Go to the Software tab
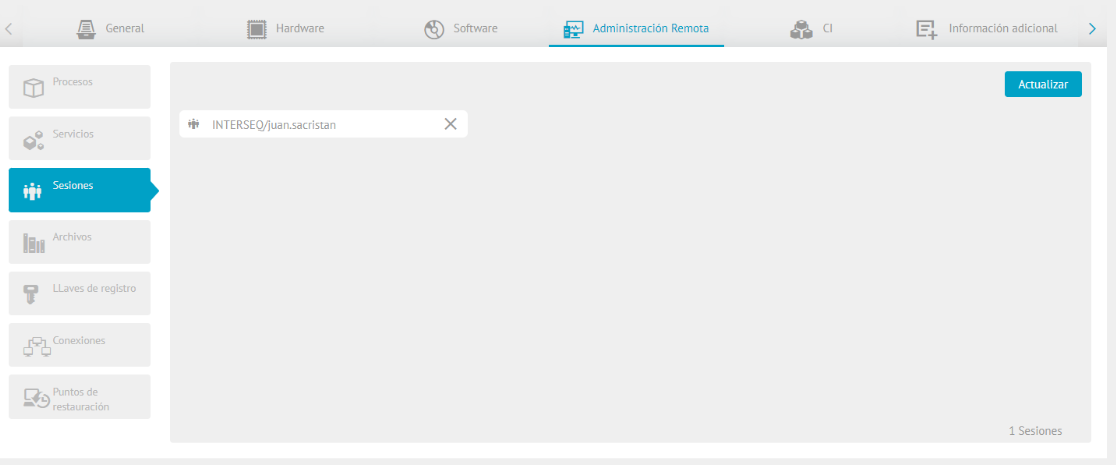The image size is (1116, 465). pyautogui.click(x=461, y=29)
